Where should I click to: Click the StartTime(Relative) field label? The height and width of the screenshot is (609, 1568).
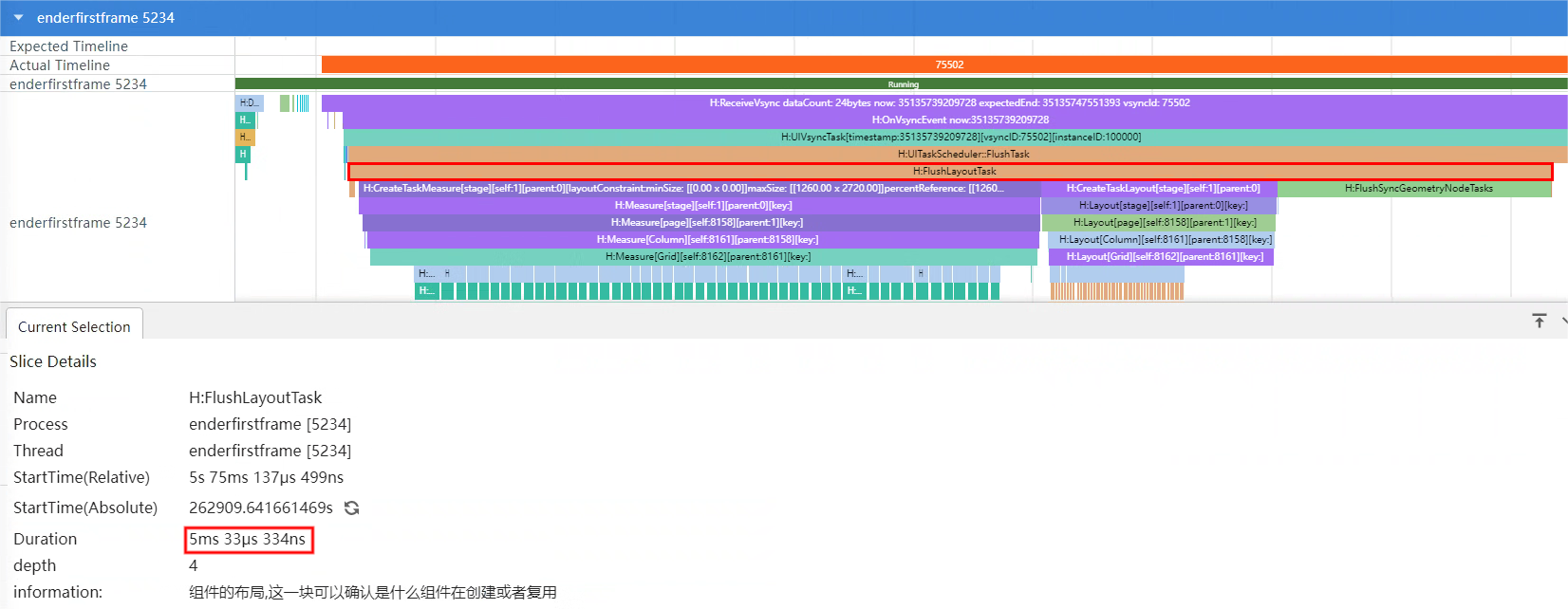pos(82,477)
